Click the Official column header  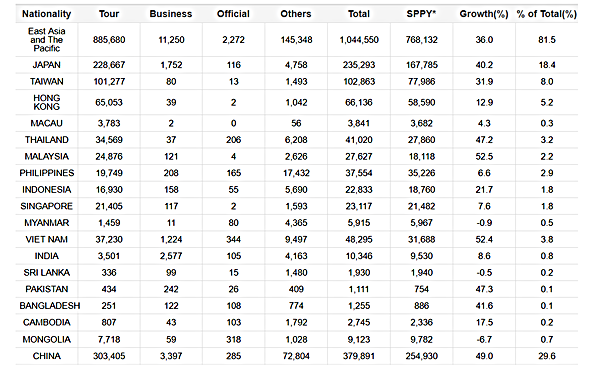tap(233, 14)
